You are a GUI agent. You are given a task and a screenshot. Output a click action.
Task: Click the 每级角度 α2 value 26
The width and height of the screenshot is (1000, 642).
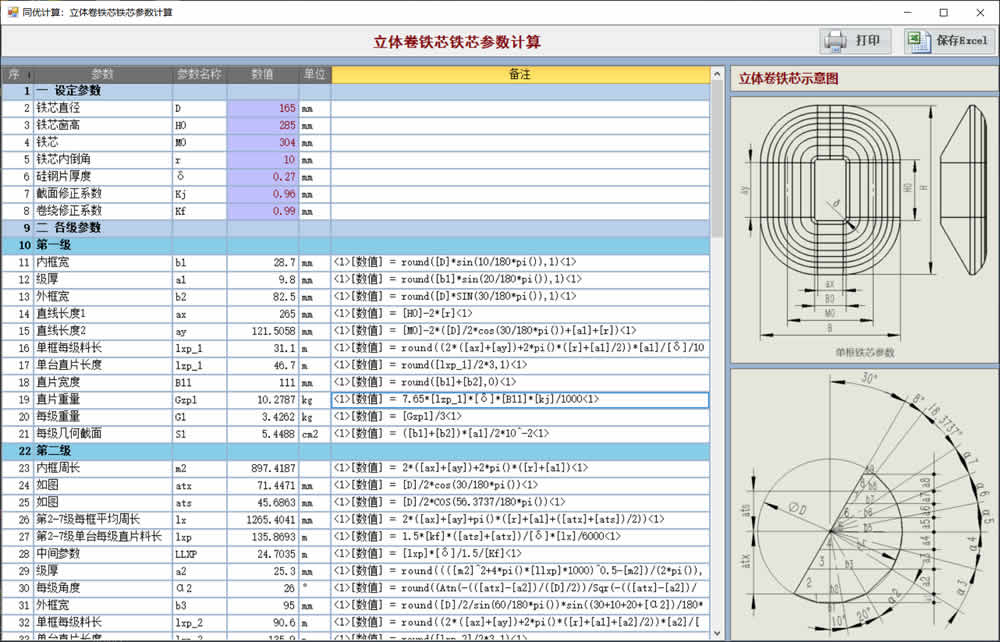coord(263,588)
